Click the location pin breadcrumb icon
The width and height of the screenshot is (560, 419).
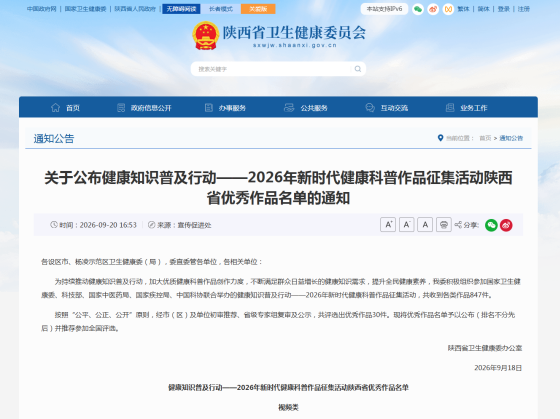tap(440, 138)
